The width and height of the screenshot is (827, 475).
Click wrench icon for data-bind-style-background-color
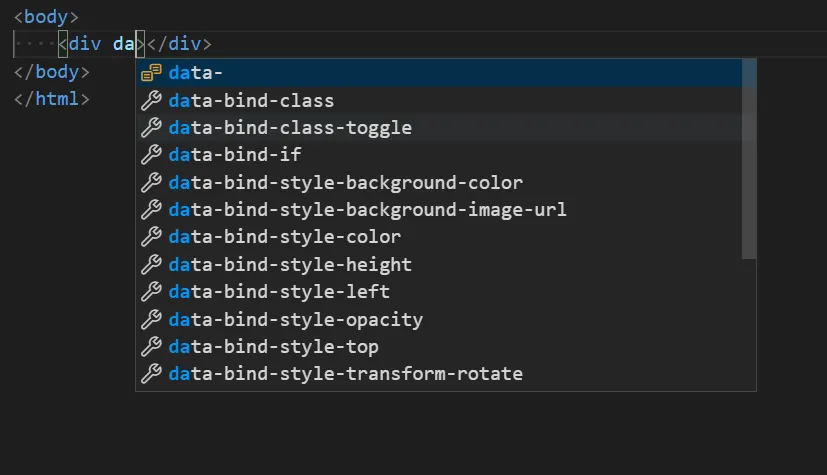pyautogui.click(x=151, y=182)
